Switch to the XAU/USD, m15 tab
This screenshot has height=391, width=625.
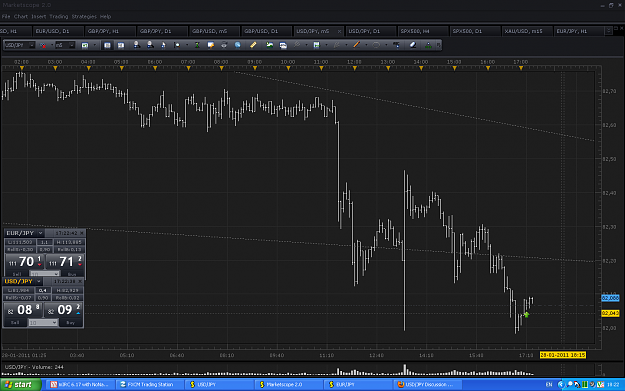527,31
